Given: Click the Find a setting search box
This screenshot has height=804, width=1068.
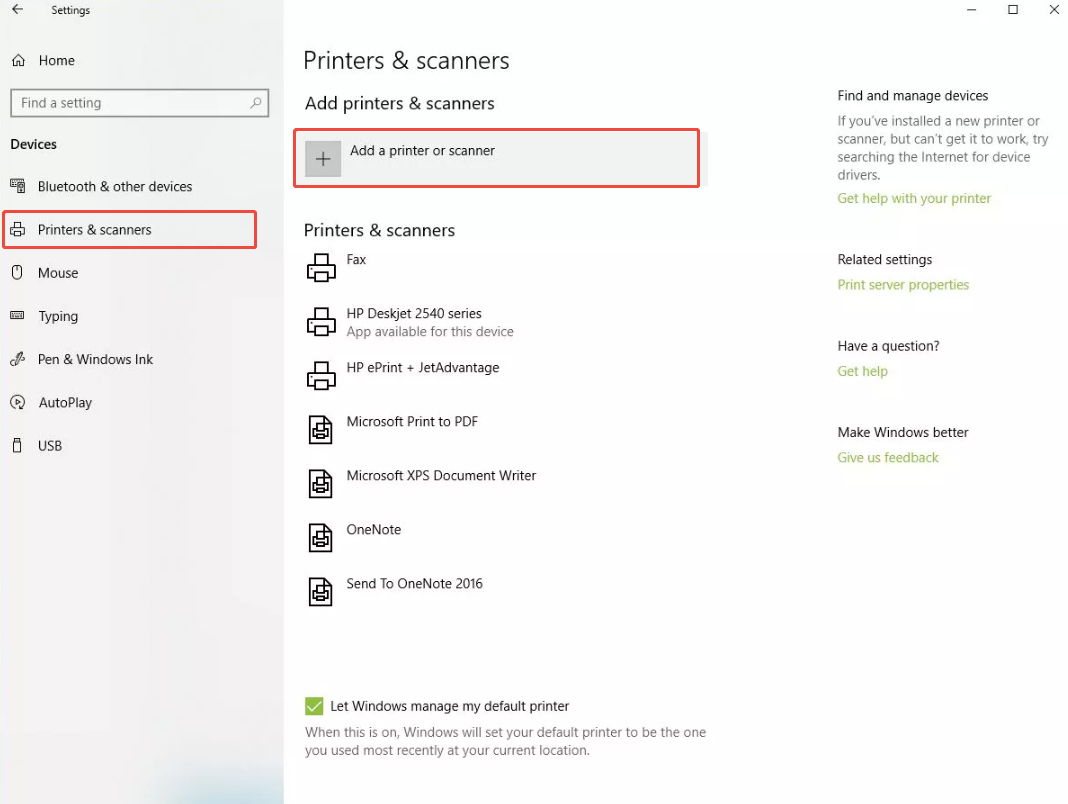Looking at the screenshot, I should [x=130, y=103].
